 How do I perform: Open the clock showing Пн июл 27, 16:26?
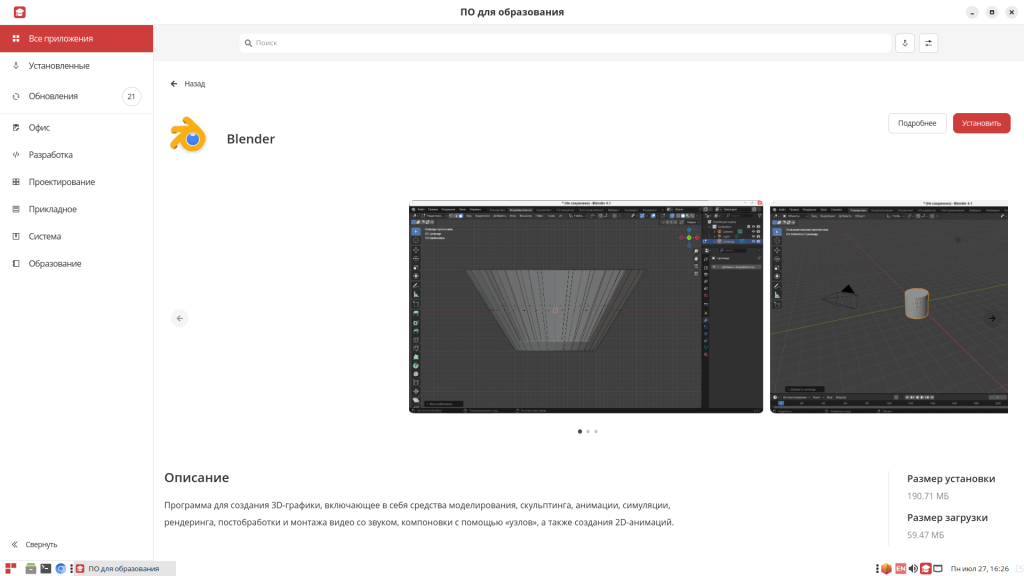(x=980, y=568)
